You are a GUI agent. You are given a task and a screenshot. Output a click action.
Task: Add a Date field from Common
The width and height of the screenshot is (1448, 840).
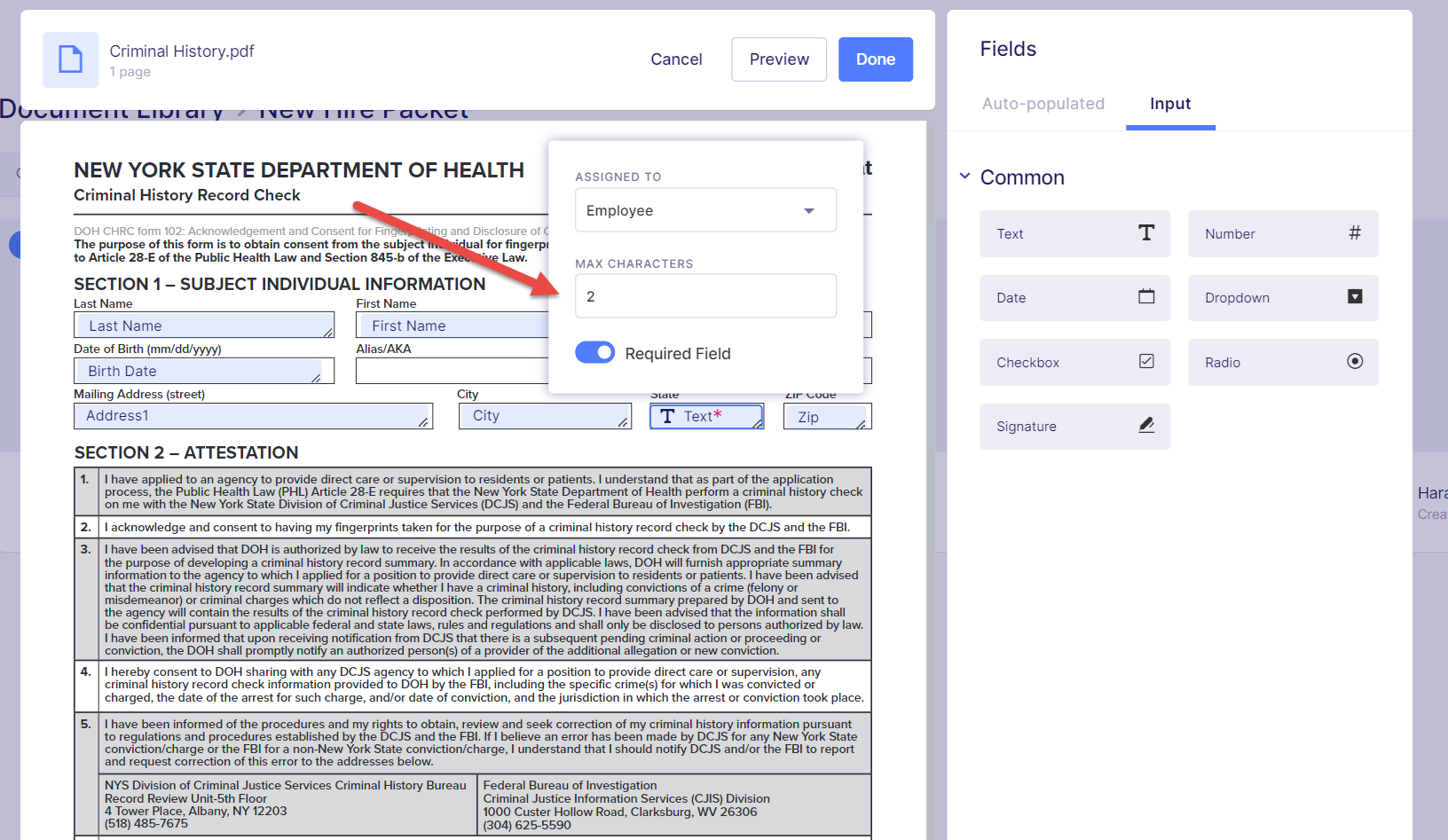(x=1074, y=298)
